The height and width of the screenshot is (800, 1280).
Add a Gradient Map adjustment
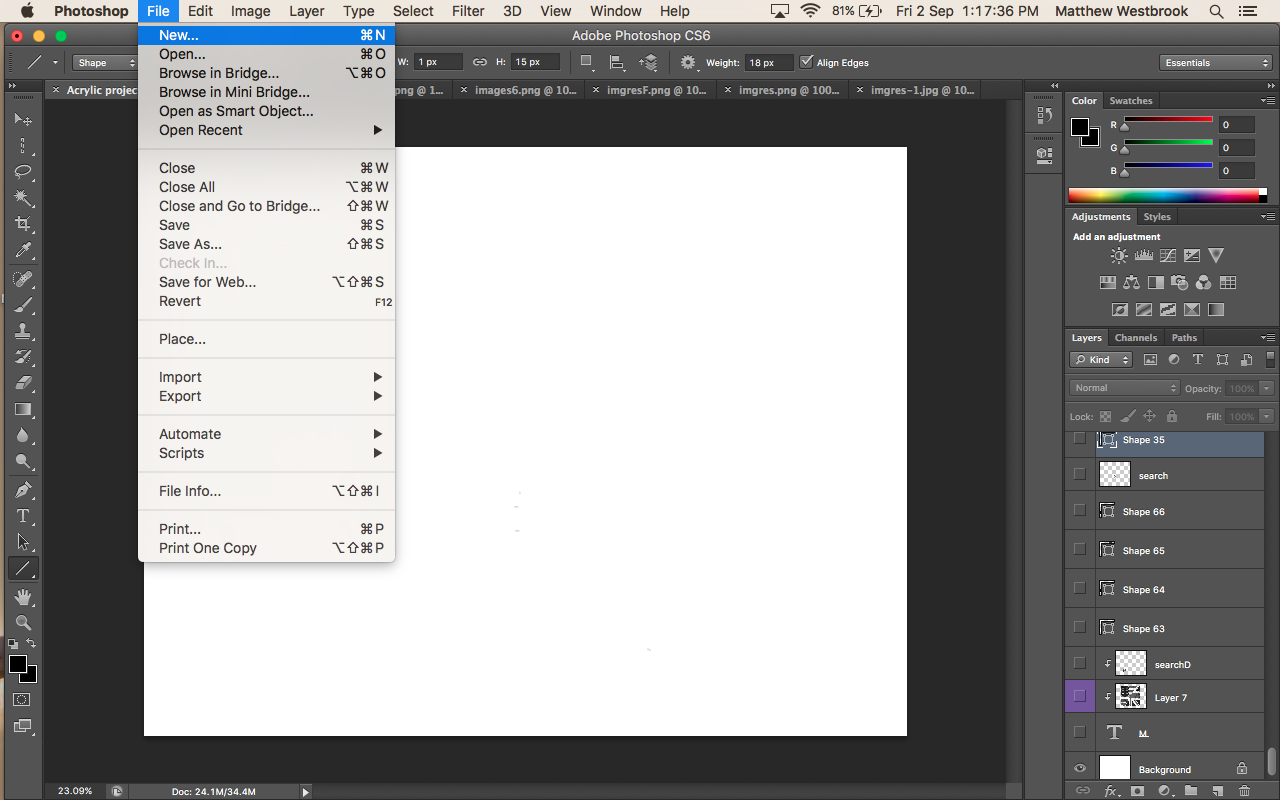[1215, 310]
